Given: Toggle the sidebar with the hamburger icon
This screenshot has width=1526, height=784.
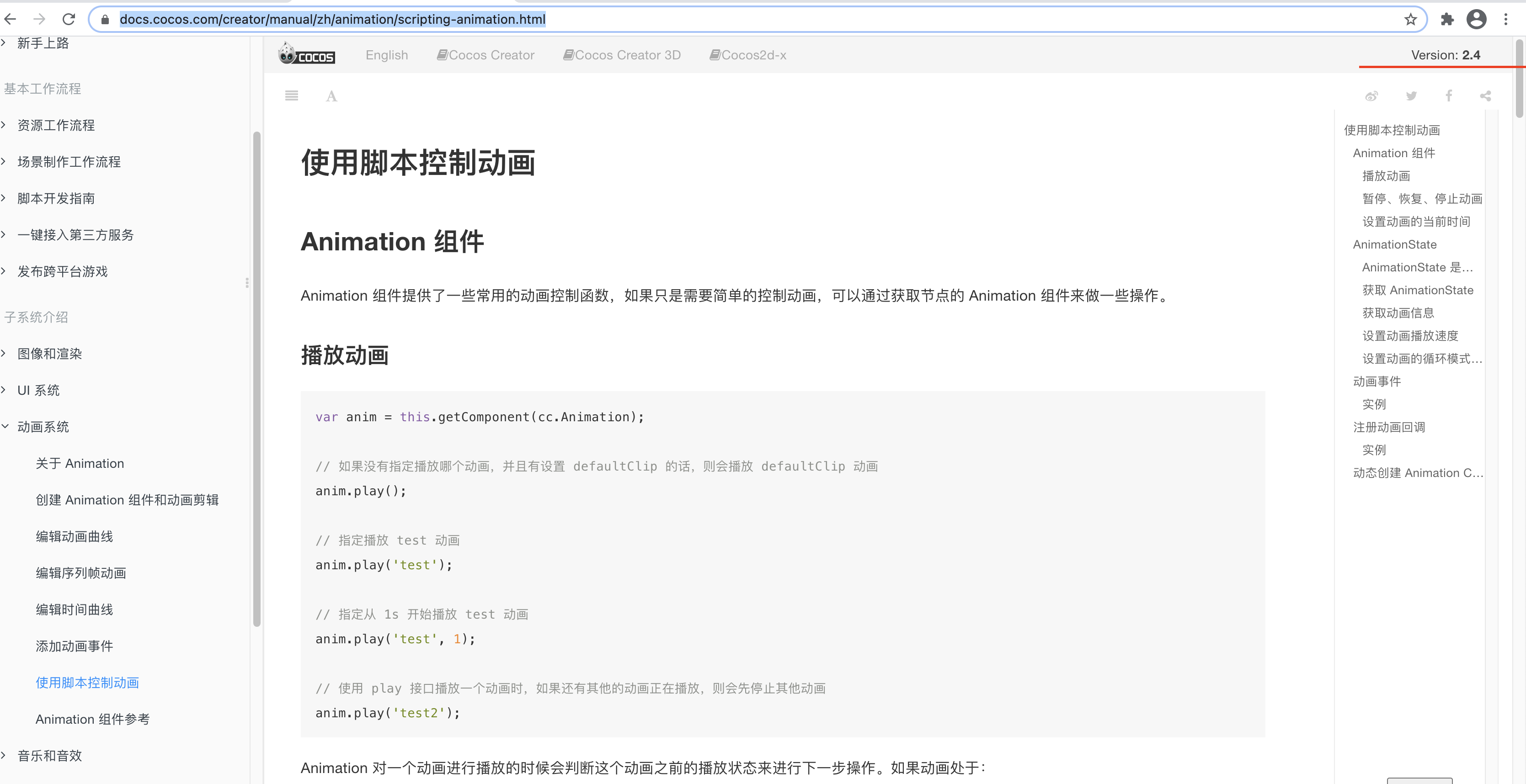Looking at the screenshot, I should (x=292, y=96).
